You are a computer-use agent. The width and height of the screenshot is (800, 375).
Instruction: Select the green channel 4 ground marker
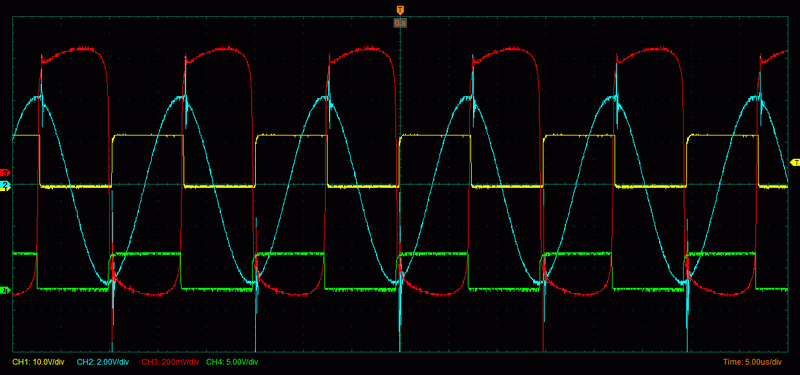6,290
